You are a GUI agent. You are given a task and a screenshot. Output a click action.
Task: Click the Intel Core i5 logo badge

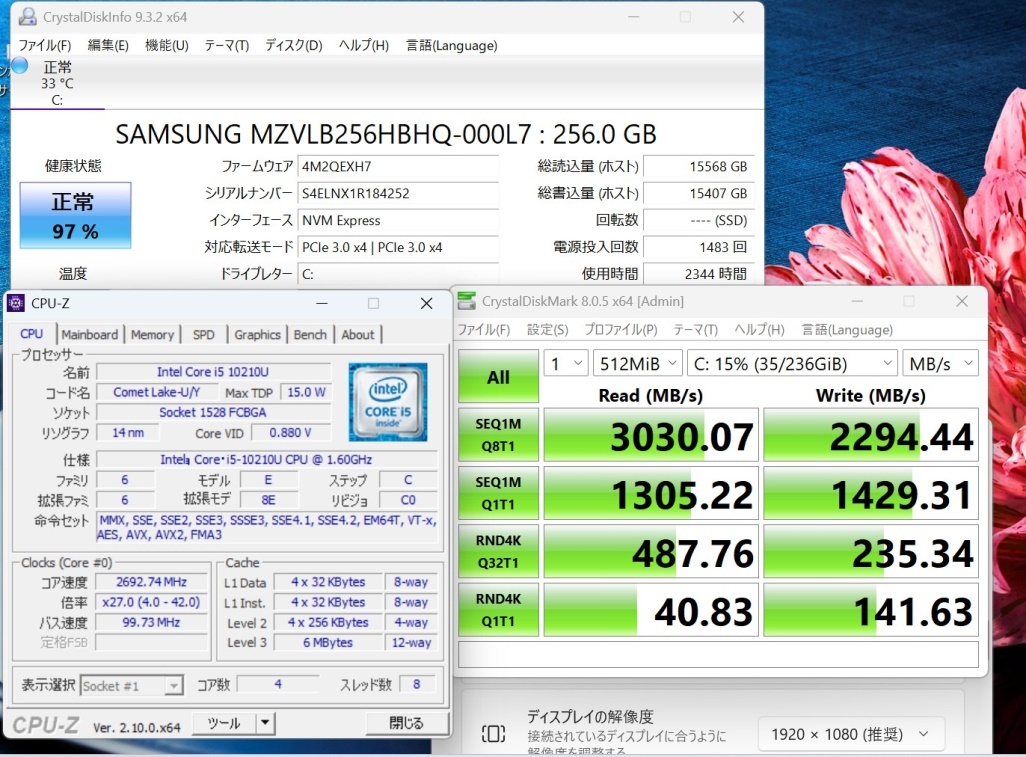click(x=388, y=401)
